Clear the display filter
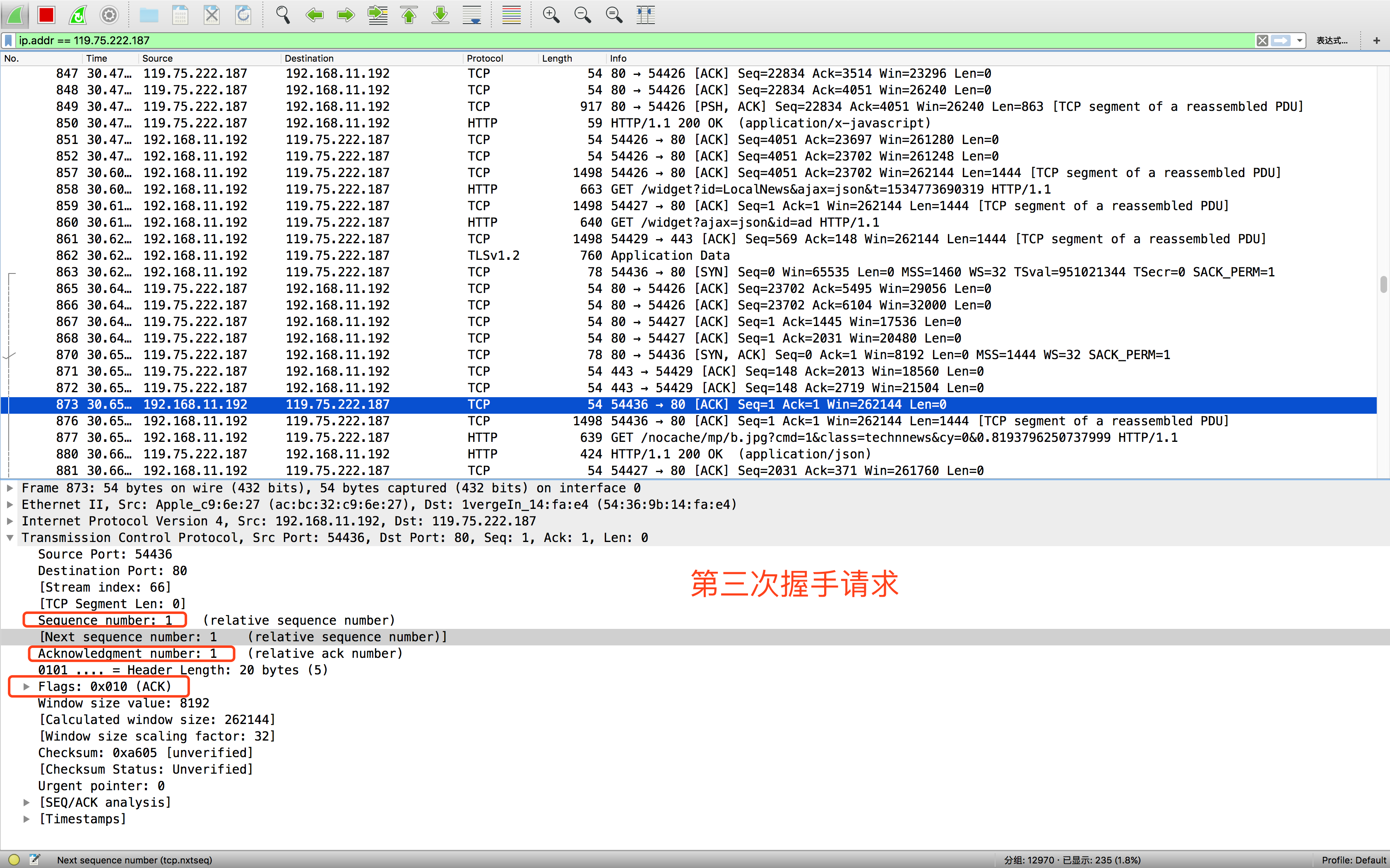This screenshot has width=1390, height=868. click(x=1262, y=40)
